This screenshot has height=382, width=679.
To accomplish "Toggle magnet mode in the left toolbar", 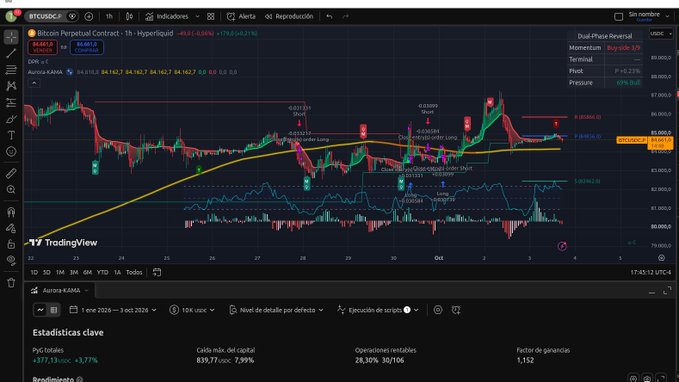I will (x=11, y=212).
